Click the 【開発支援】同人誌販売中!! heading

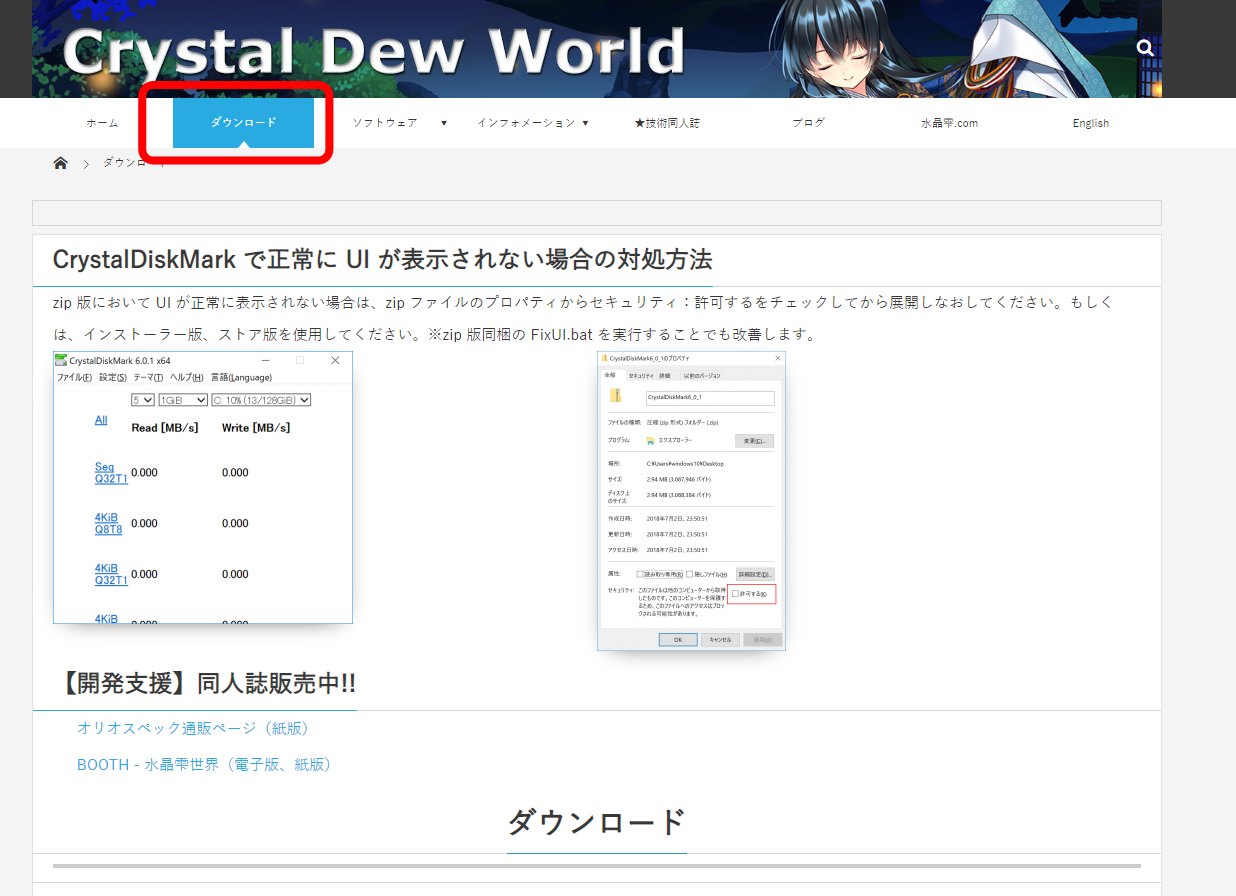pyautogui.click(x=204, y=684)
